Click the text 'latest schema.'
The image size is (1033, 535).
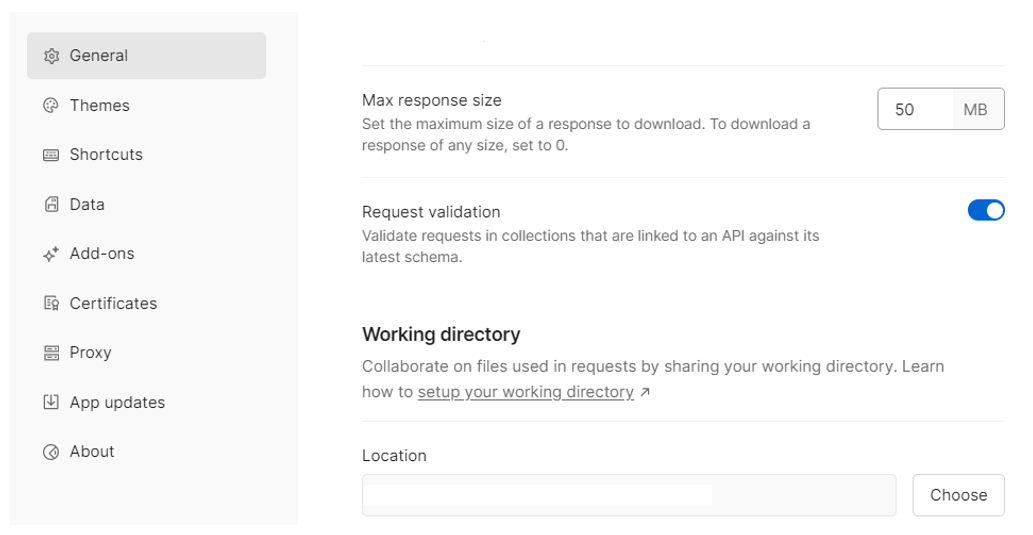412,258
